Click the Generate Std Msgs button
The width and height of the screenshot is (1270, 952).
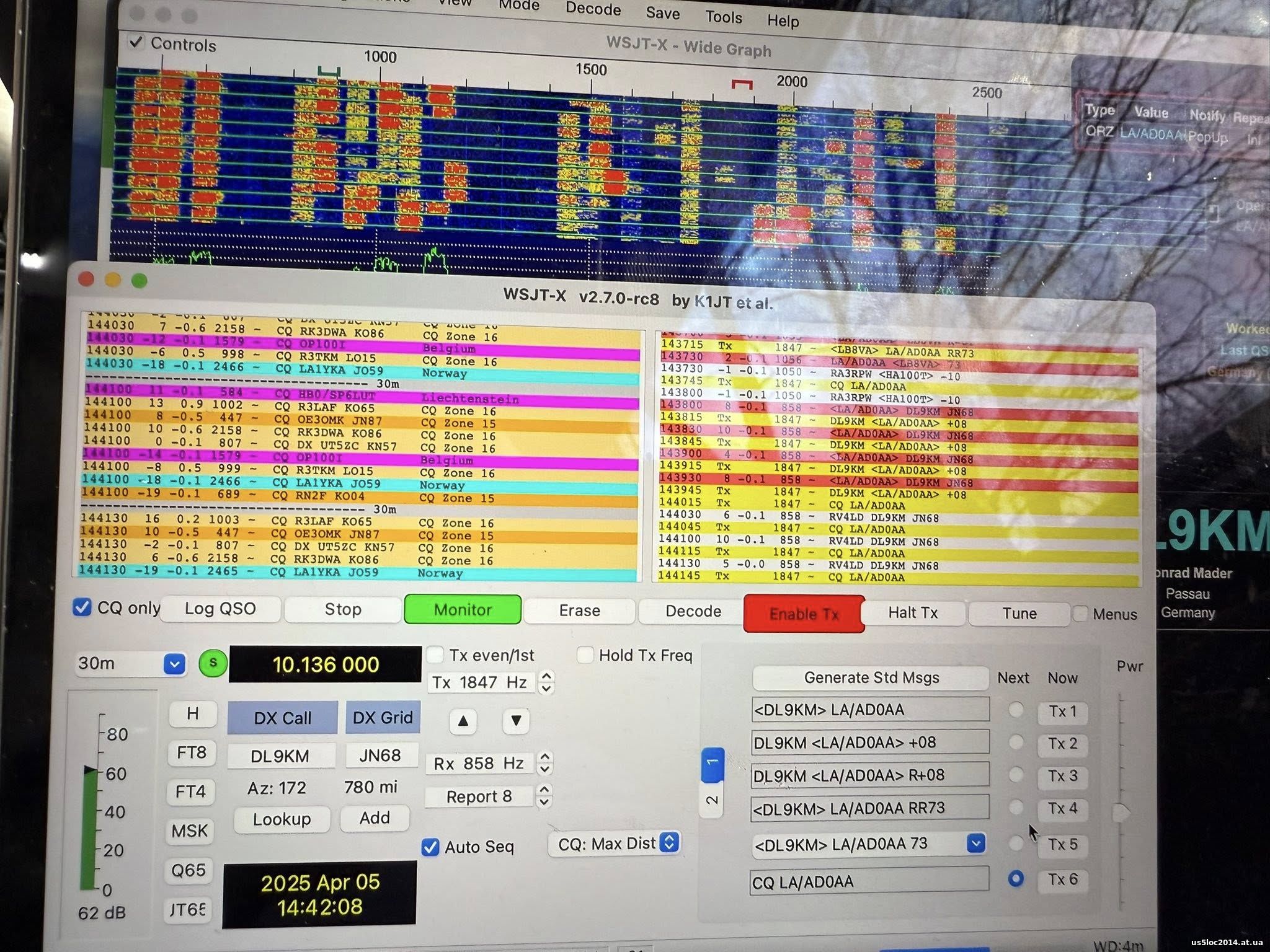[x=871, y=677]
